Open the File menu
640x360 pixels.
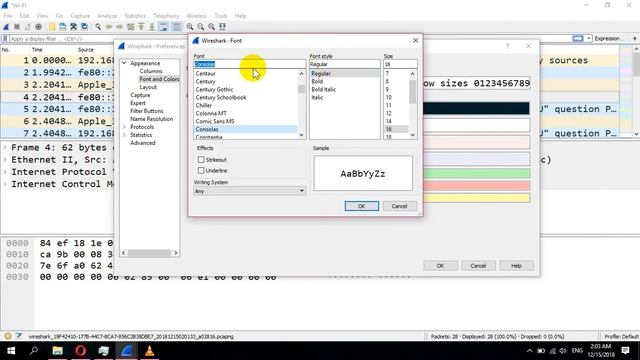point(8,16)
